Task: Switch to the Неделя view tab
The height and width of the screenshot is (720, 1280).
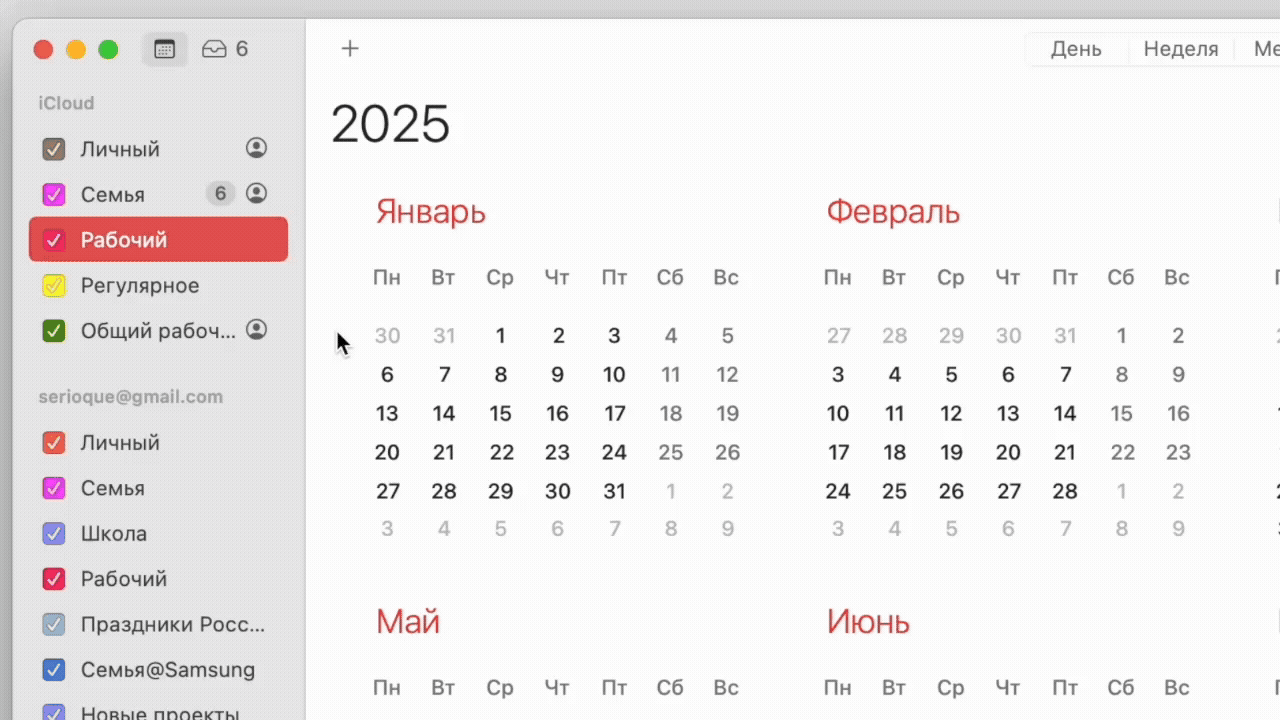Action: (1181, 49)
